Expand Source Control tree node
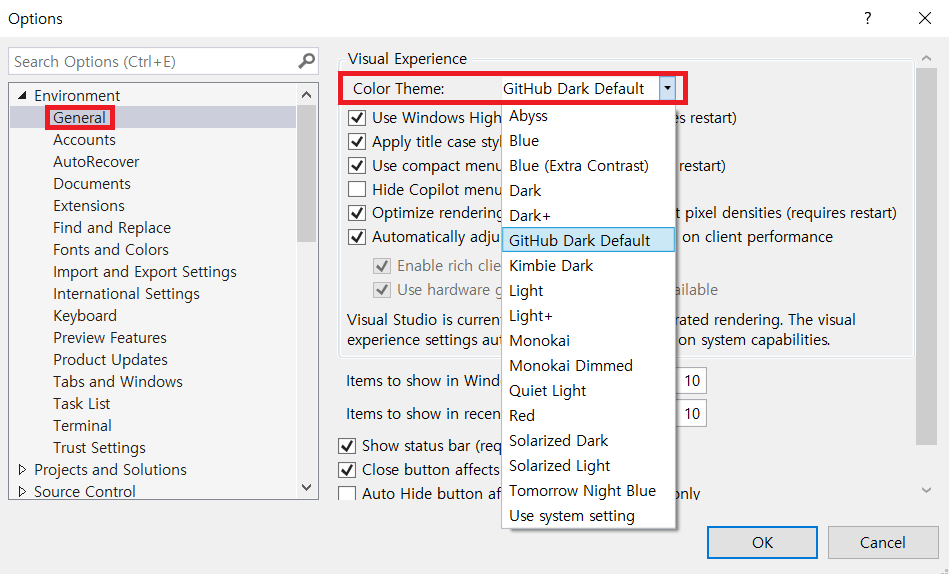Viewport: 949px width, 574px height. [22, 491]
